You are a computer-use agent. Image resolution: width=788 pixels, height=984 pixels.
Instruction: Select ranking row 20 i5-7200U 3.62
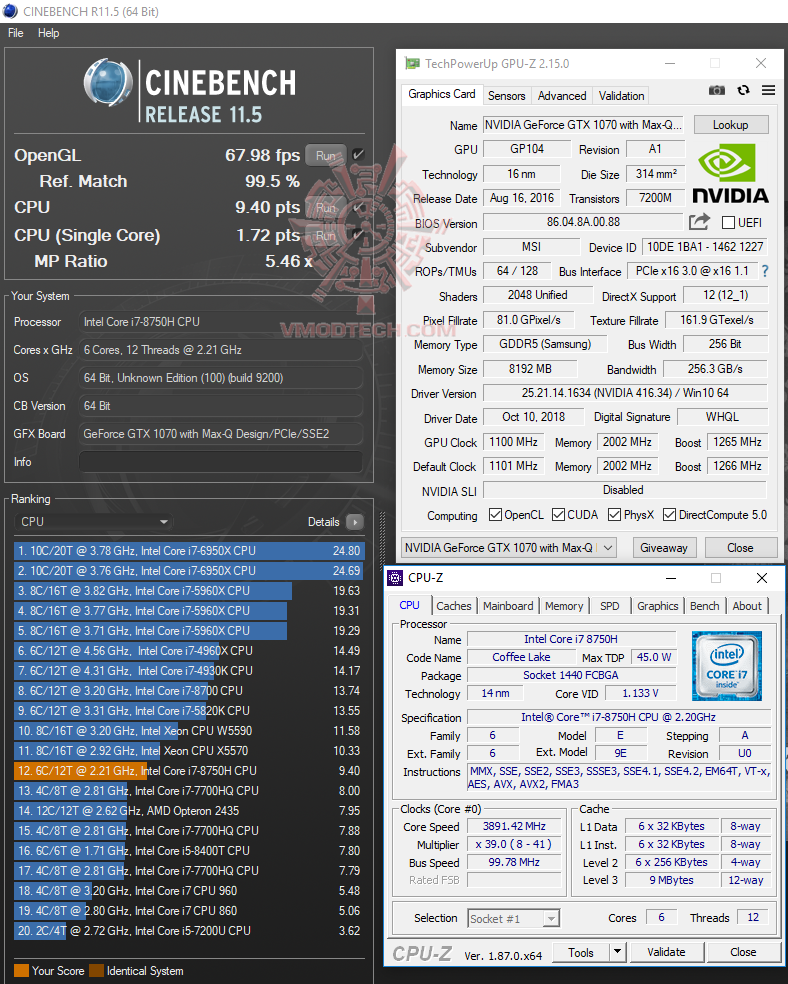tap(189, 931)
